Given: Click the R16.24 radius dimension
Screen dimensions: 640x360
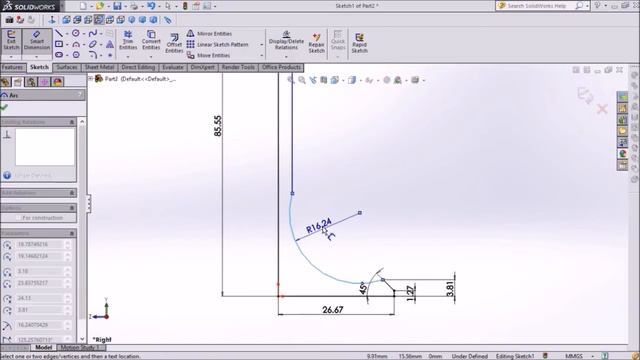Looking at the screenshot, I should 319,226.
